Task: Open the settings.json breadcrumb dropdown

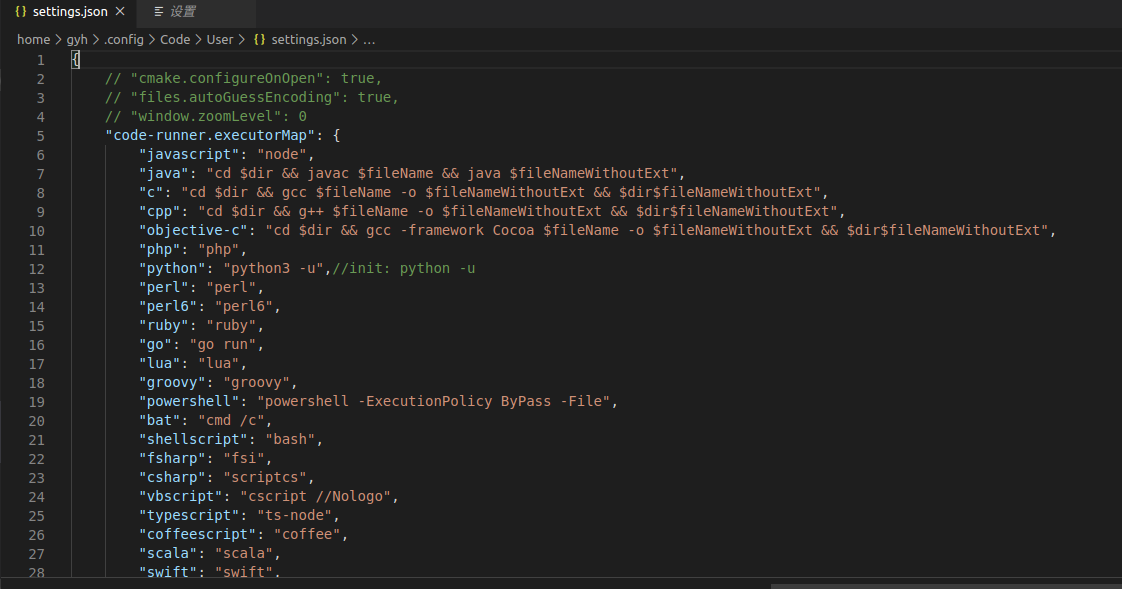Action: coord(308,39)
